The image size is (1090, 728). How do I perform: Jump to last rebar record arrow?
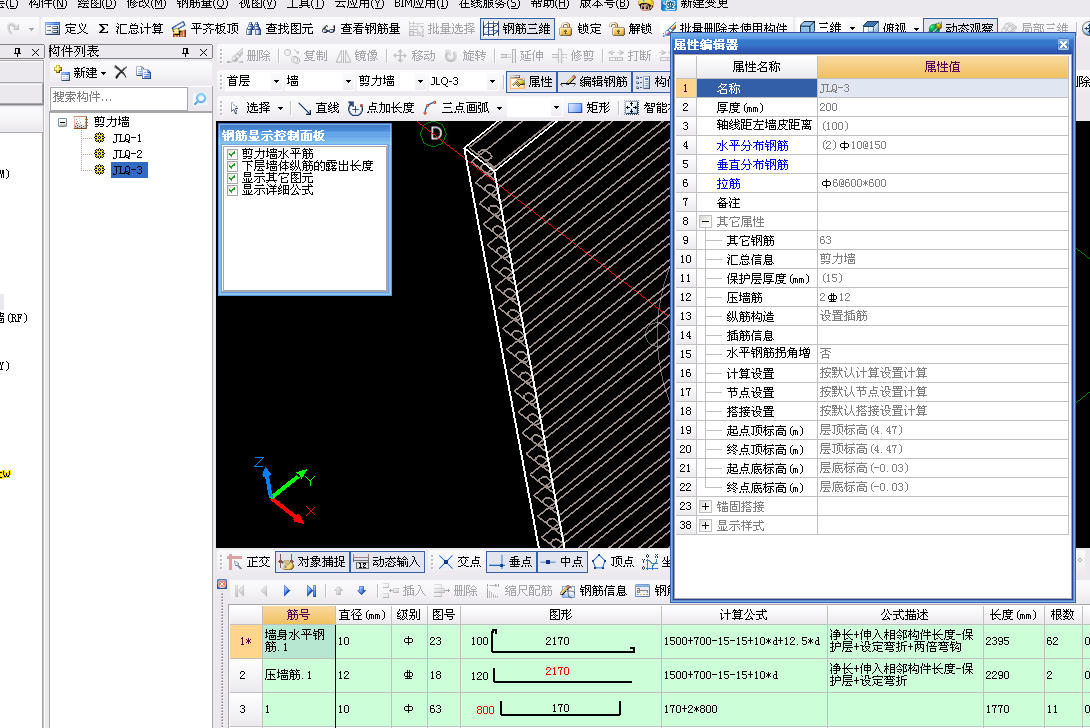[311, 591]
